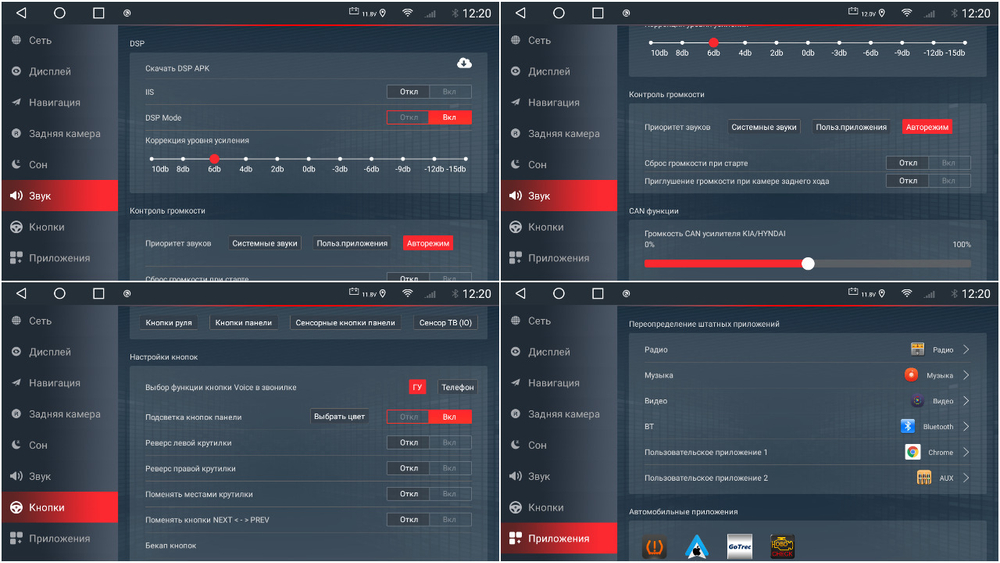Image resolution: width=1000 pixels, height=563 pixels.
Task: Tap the Музыка app icon in the reassignment list
Action: (x=911, y=375)
